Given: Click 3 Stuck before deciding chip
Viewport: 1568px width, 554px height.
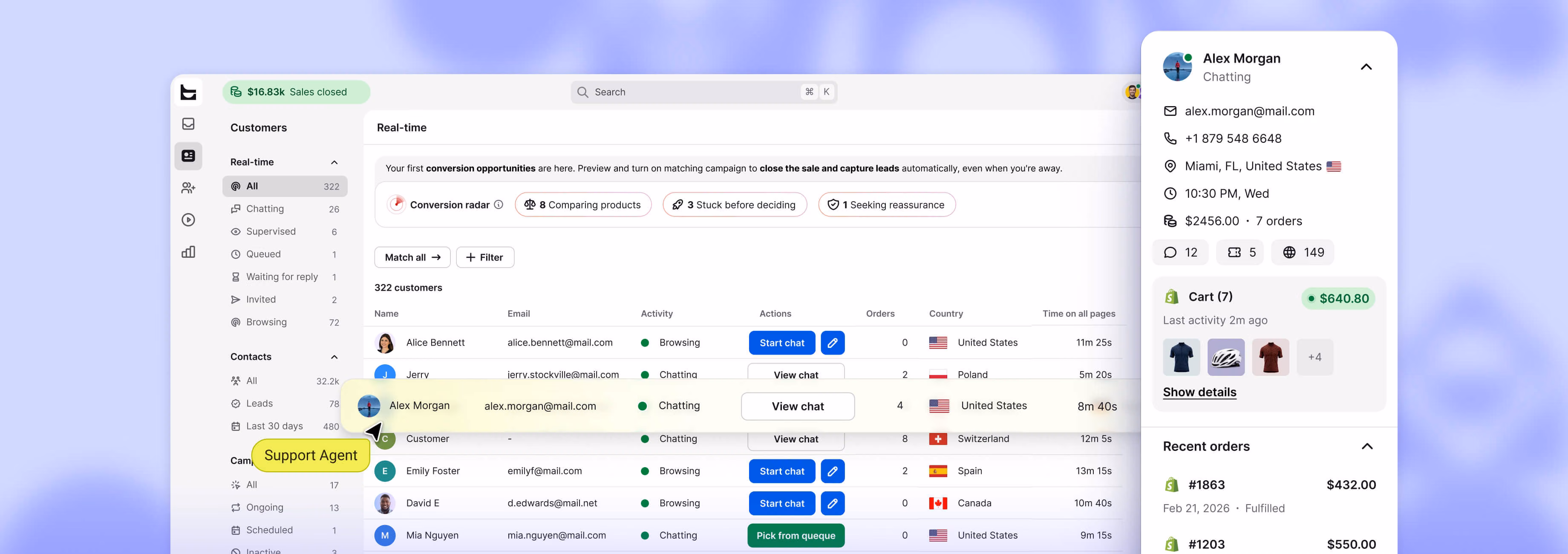Looking at the screenshot, I should point(735,205).
